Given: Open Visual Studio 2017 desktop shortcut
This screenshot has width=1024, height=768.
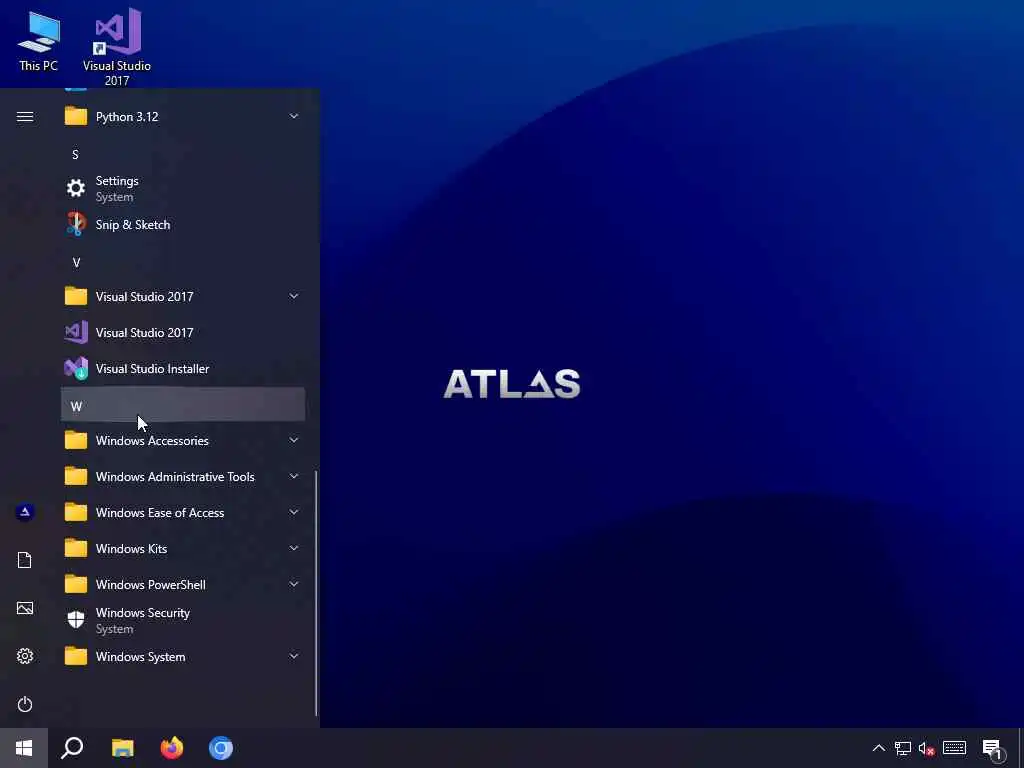Looking at the screenshot, I should (117, 47).
